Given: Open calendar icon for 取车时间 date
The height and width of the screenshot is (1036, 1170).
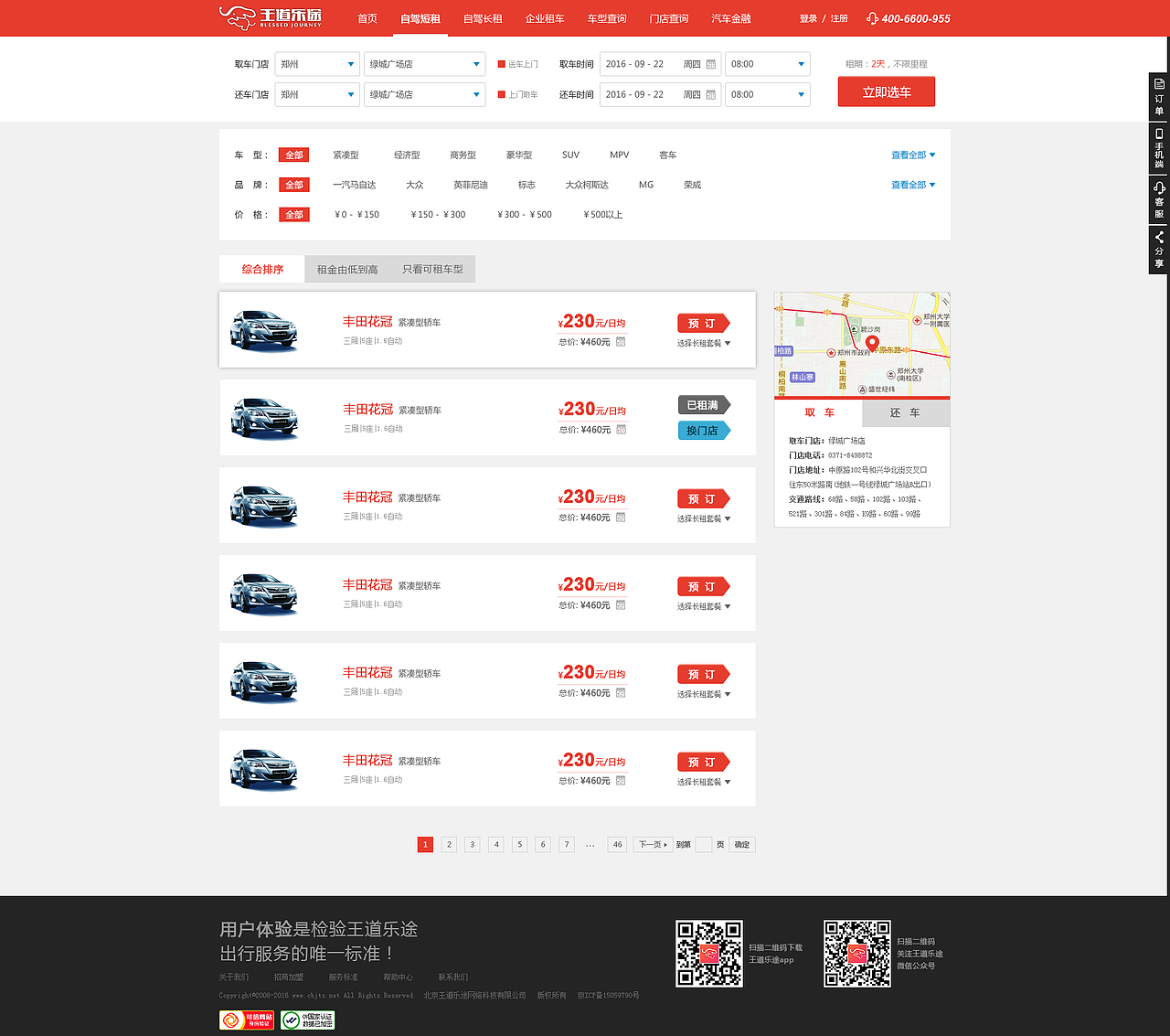Looking at the screenshot, I should click(711, 64).
